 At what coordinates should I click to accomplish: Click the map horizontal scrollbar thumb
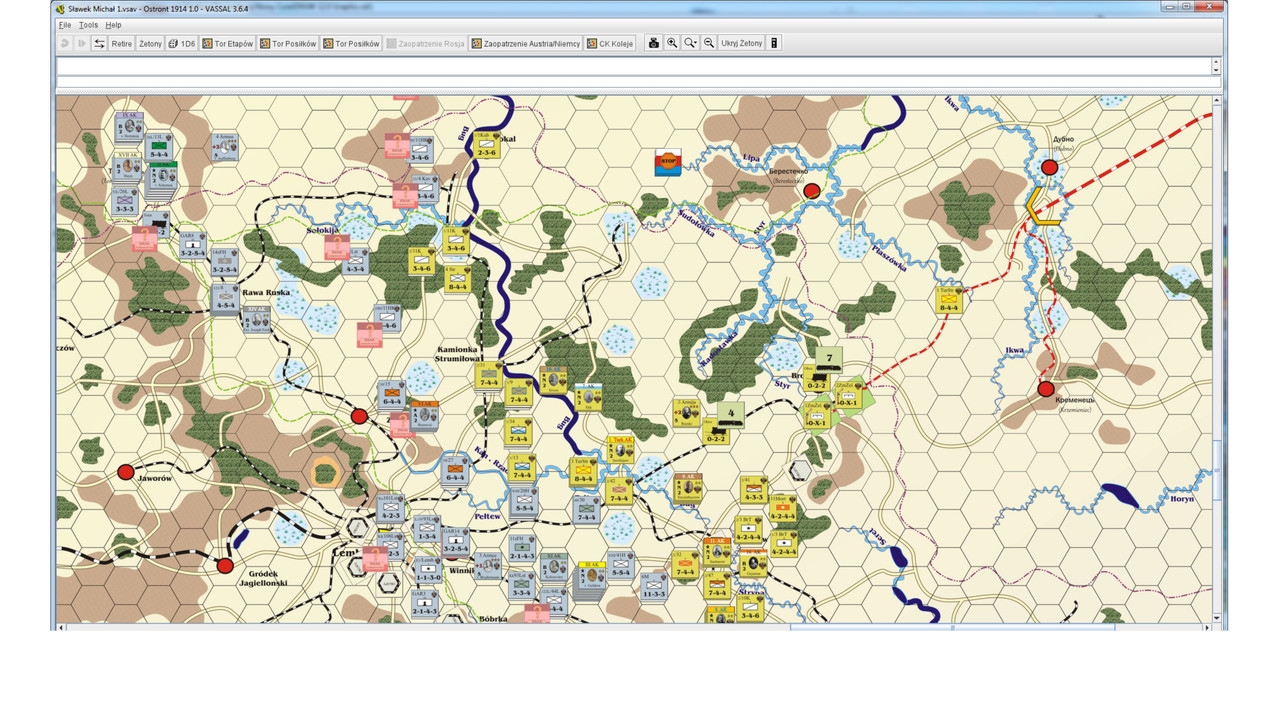952,627
